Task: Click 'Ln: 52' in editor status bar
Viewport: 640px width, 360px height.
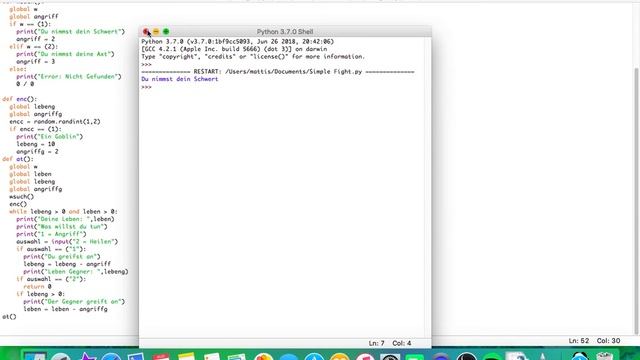Action: (x=578, y=341)
